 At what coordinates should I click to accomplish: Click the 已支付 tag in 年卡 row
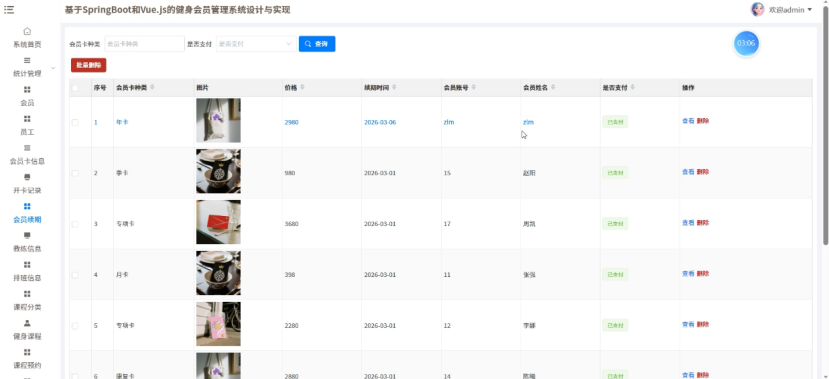615,122
